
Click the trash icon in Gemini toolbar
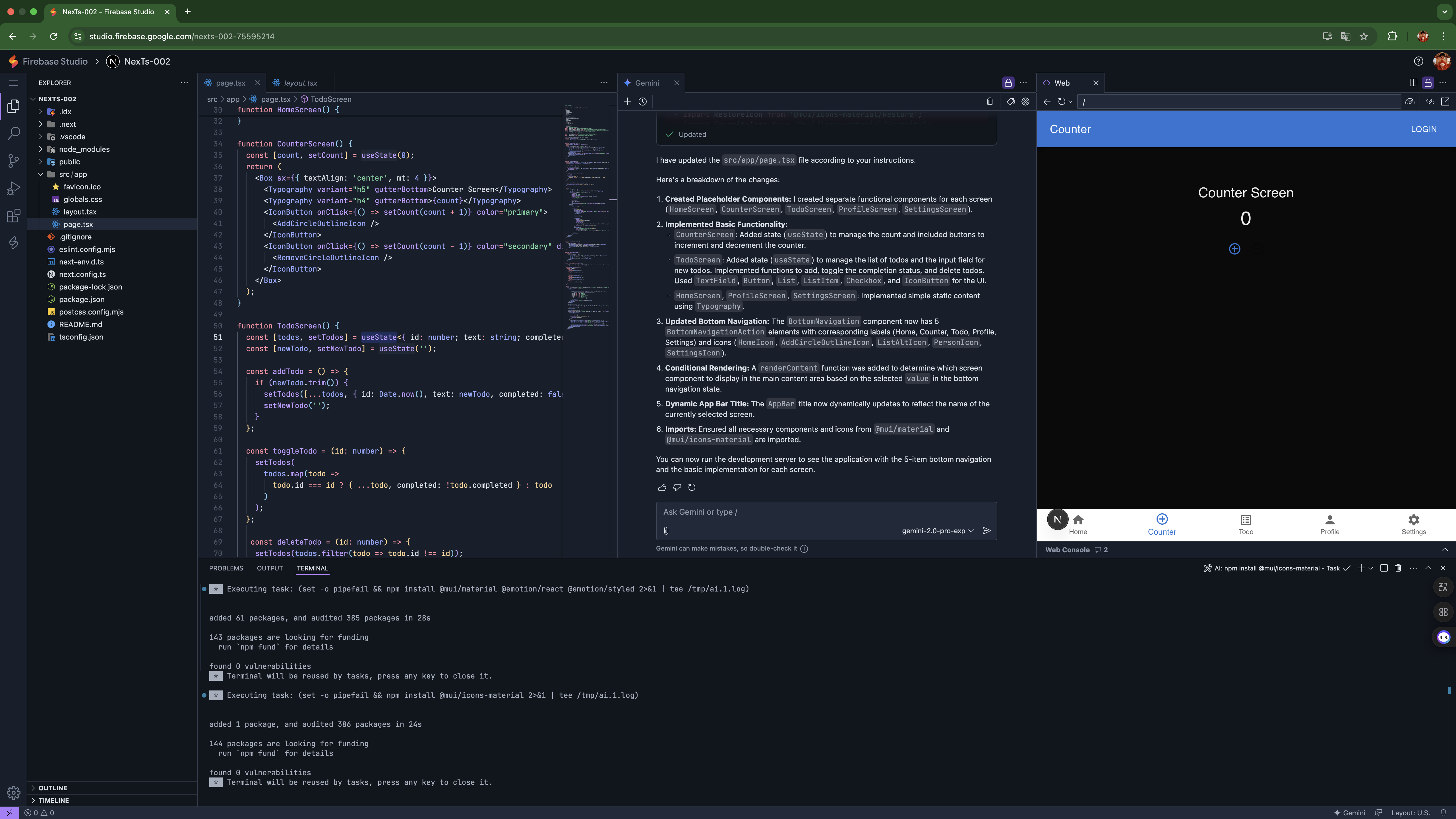pos(990,102)
